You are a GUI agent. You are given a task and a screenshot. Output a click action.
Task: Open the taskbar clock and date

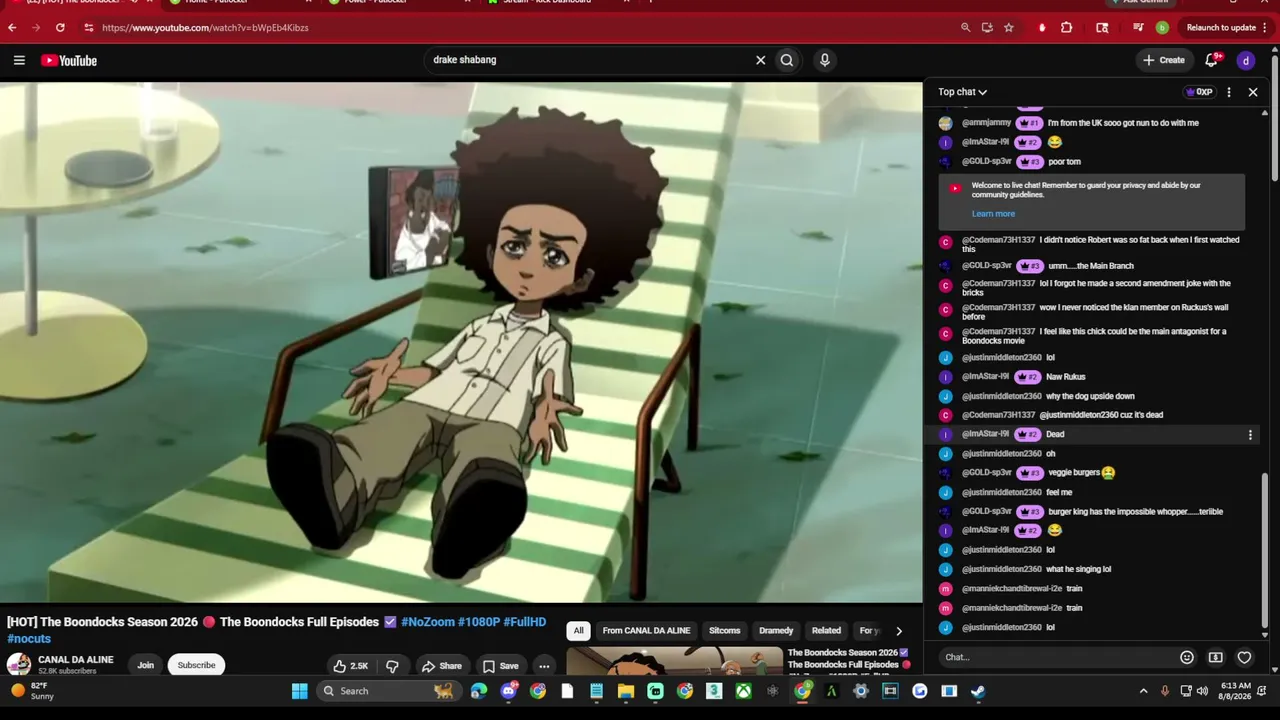click(x=1237, y=691)
